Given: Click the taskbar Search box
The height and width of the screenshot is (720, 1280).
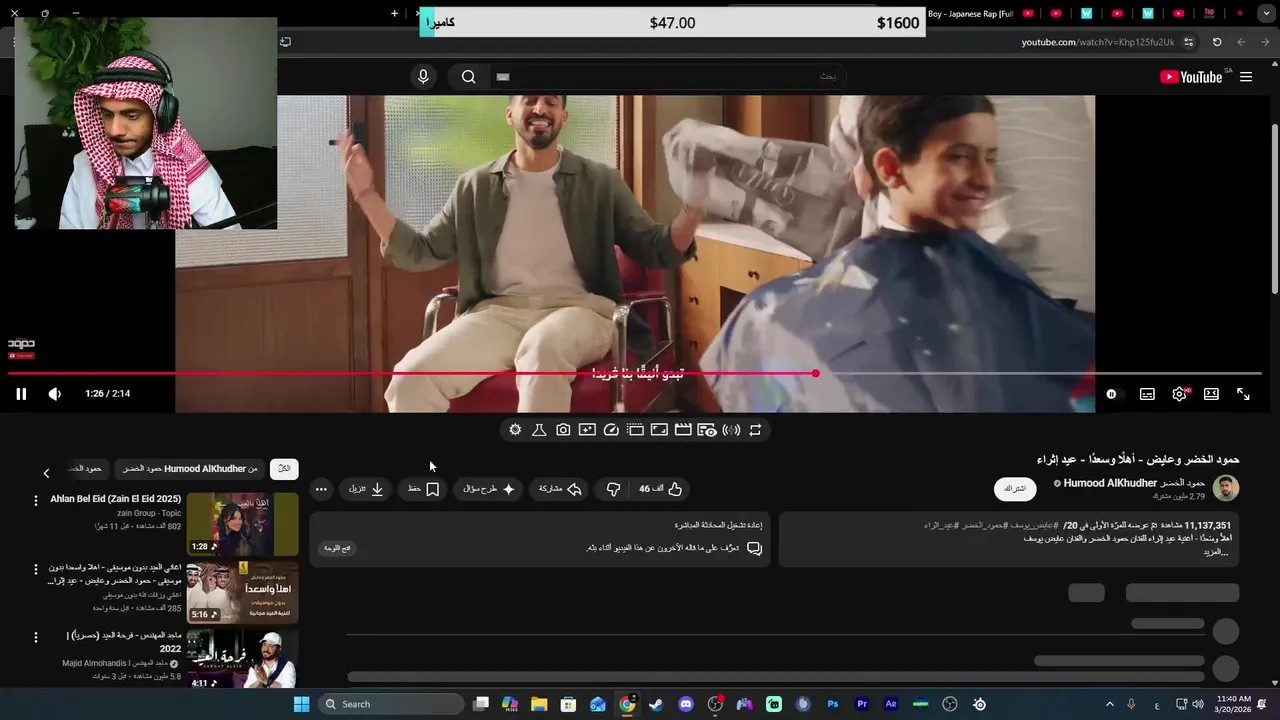Looking at the screenshot, I should pos(391,704).
